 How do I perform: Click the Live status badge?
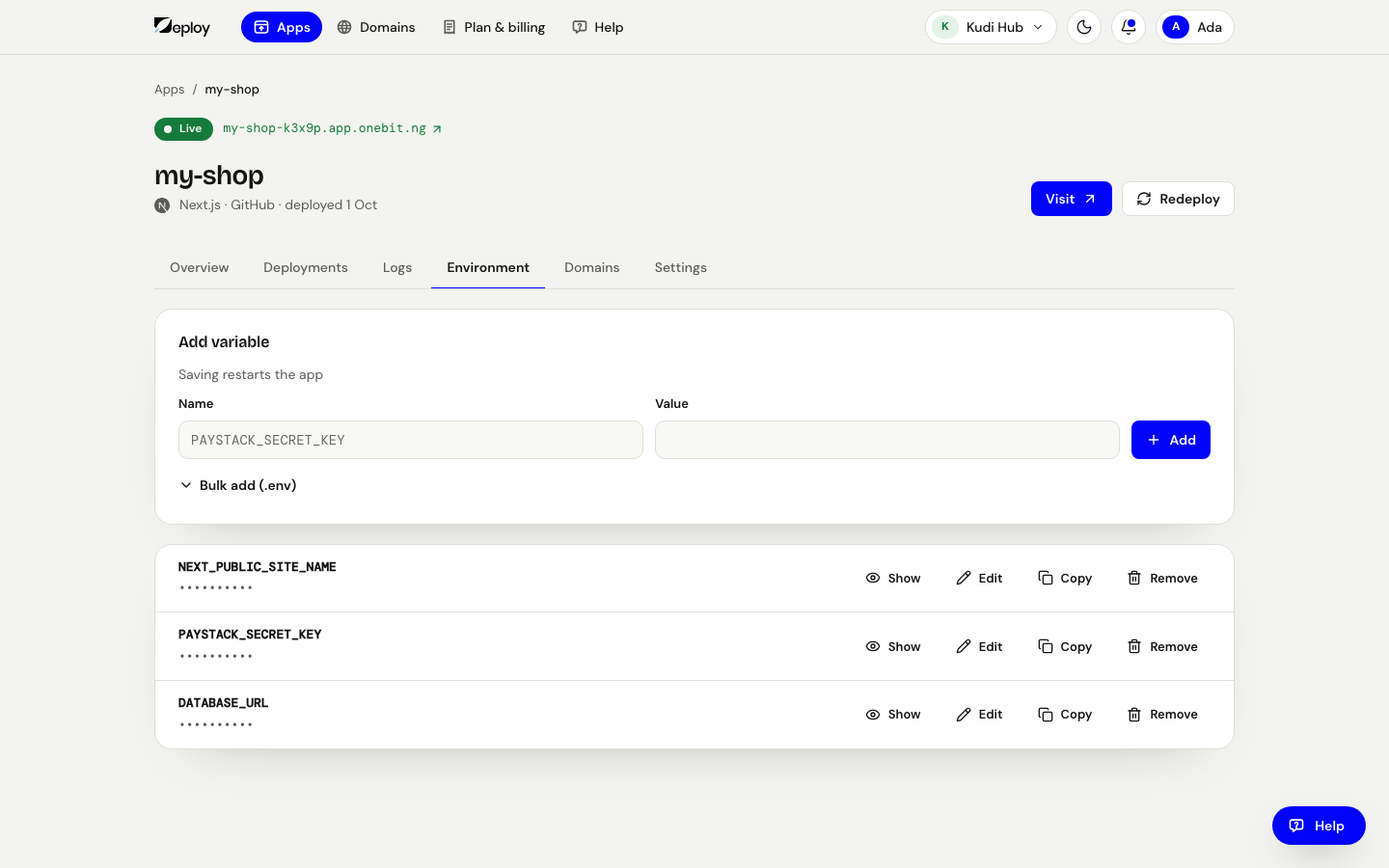coord(183,128)
